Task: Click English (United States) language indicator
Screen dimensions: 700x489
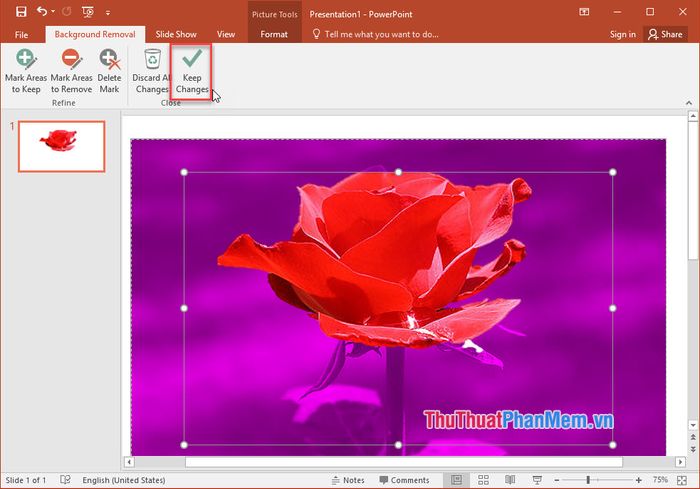Action: pos(124,480)
